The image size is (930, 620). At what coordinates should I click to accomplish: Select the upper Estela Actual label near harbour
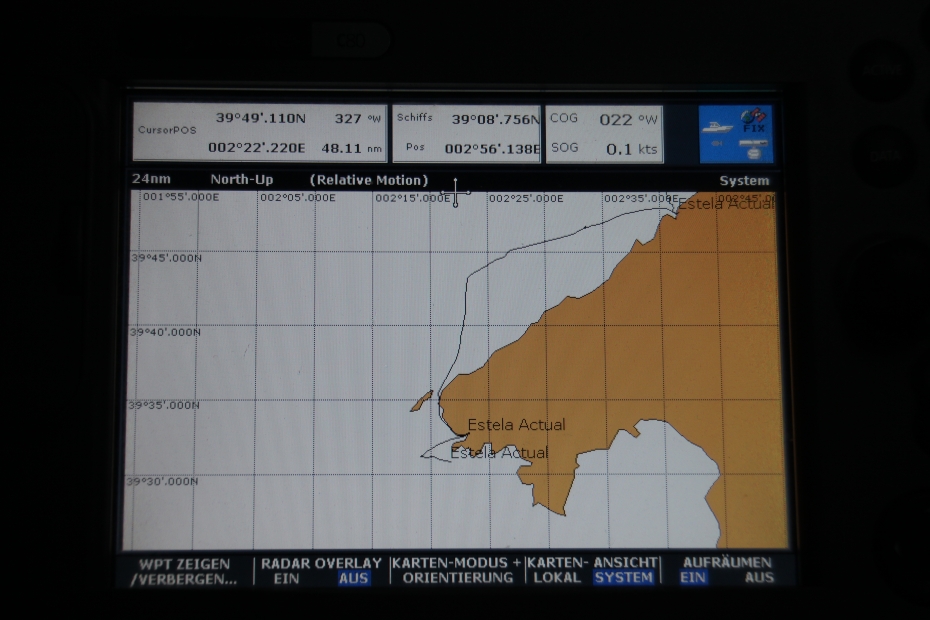(x=517, y=425)
